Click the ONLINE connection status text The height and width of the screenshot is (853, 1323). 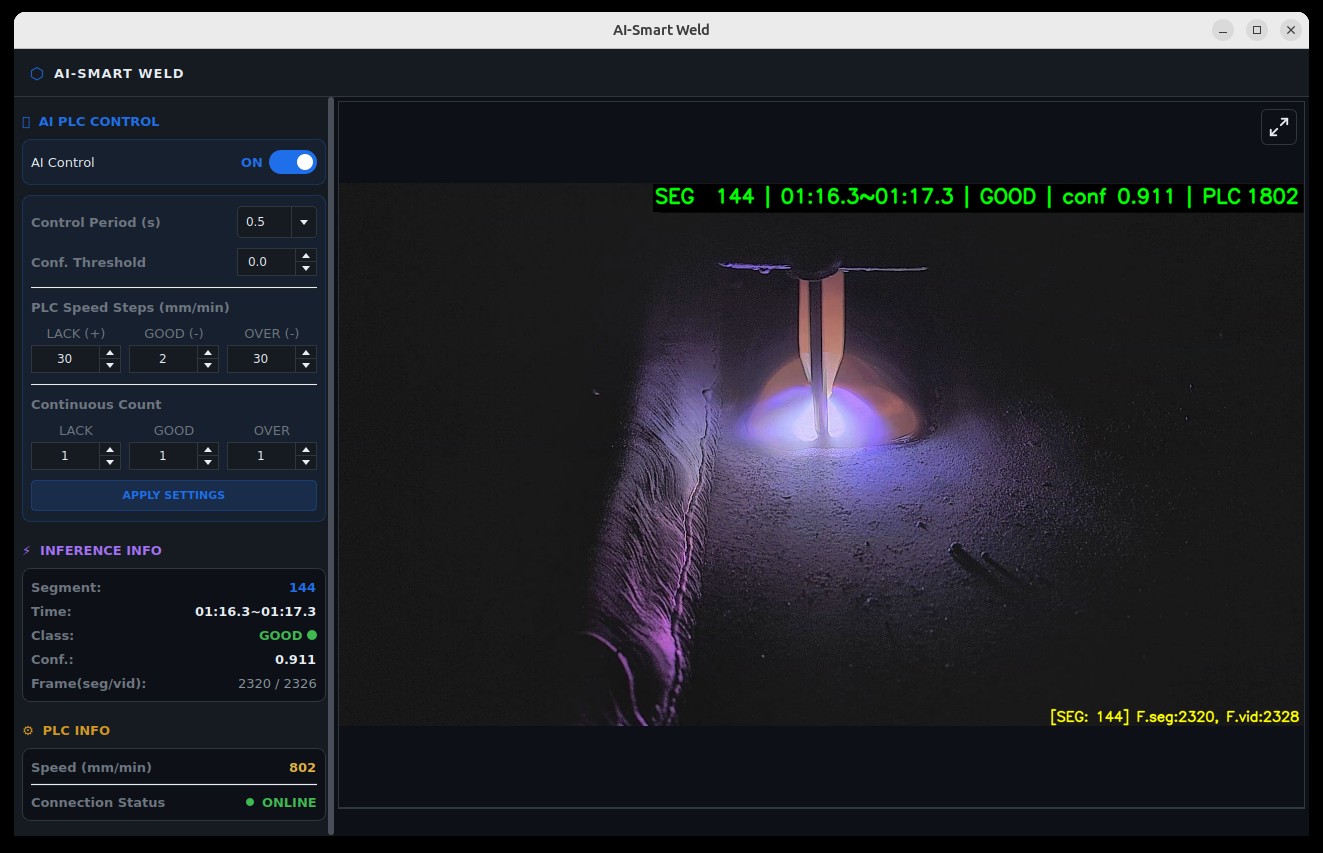coord(289,802)
